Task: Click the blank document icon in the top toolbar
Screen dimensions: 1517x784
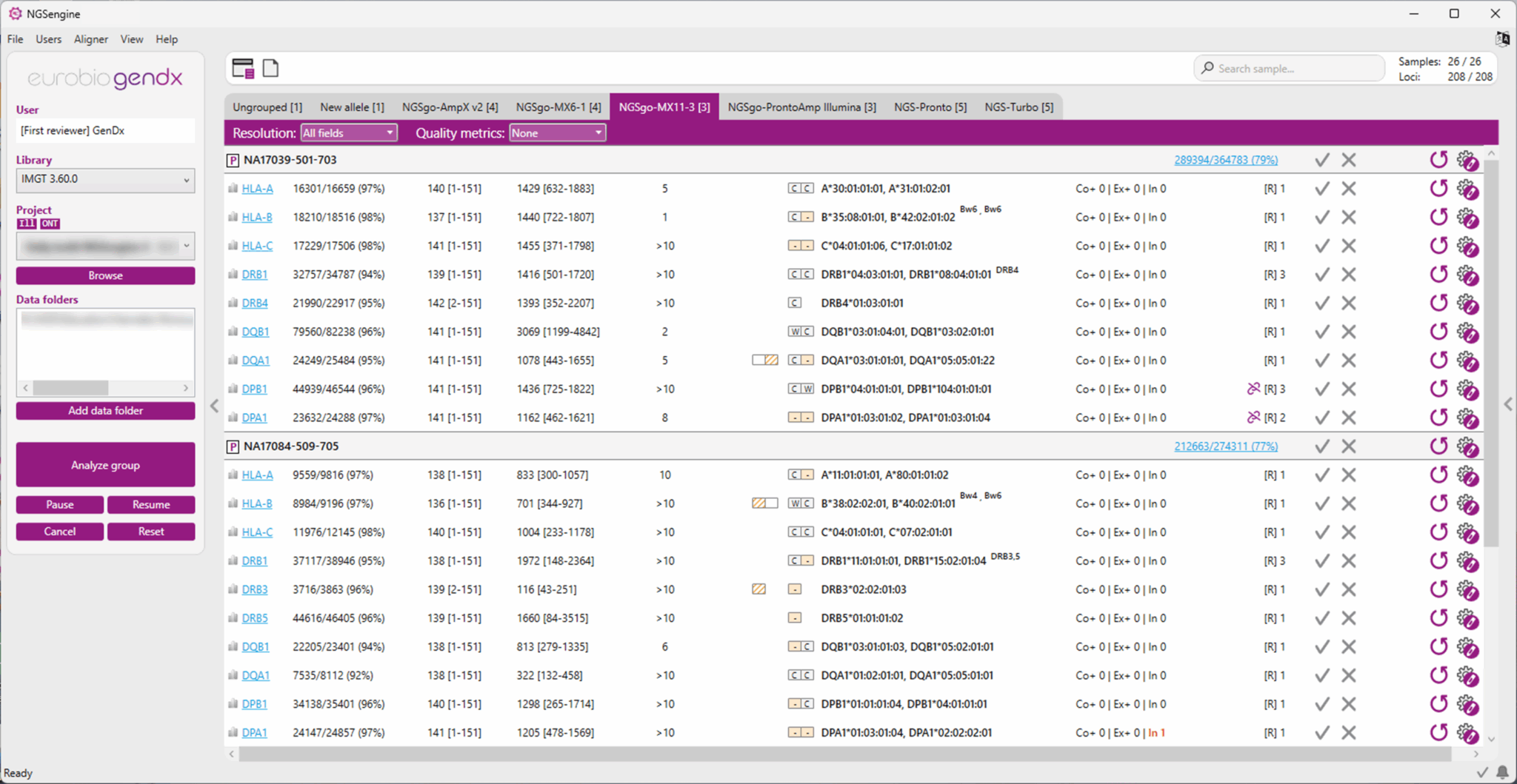Action: [271, 68]
